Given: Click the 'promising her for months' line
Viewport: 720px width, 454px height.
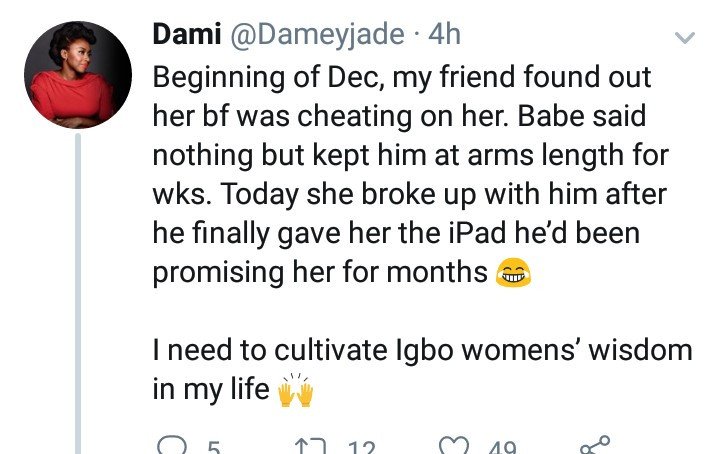Looking at the screenshot, I should [x=320, y=273].
